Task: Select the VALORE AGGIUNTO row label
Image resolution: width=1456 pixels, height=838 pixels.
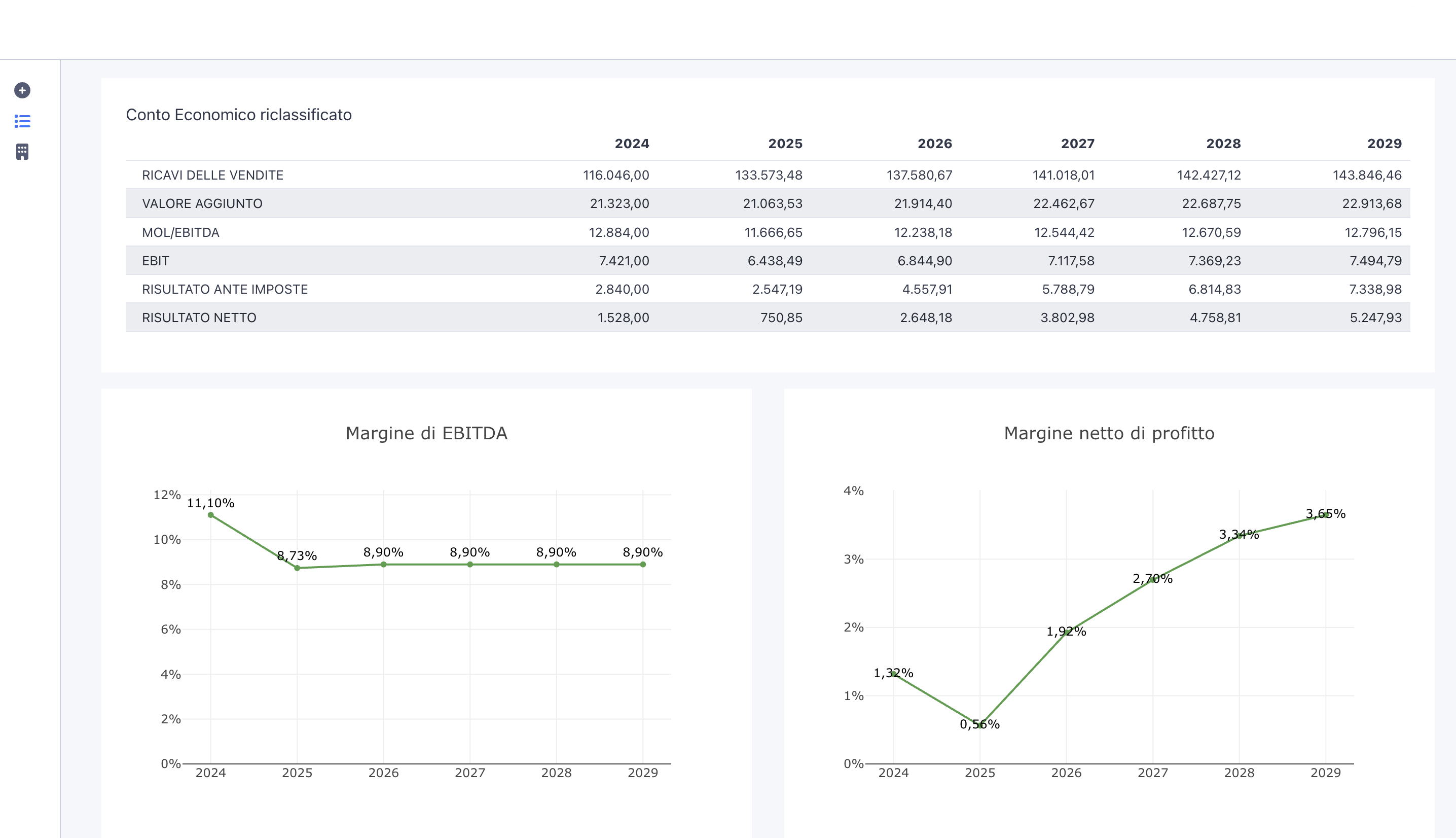Action: 202,204
